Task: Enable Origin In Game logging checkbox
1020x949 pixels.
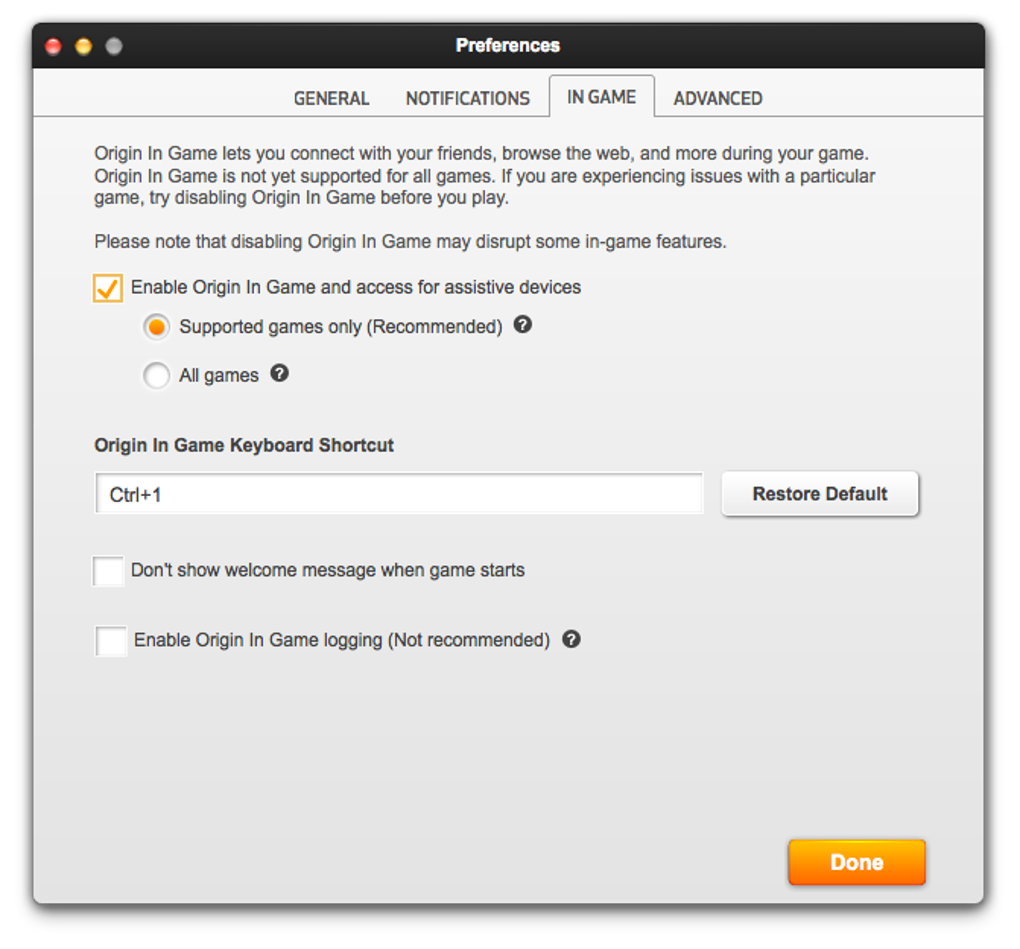Action: [111, 640]
